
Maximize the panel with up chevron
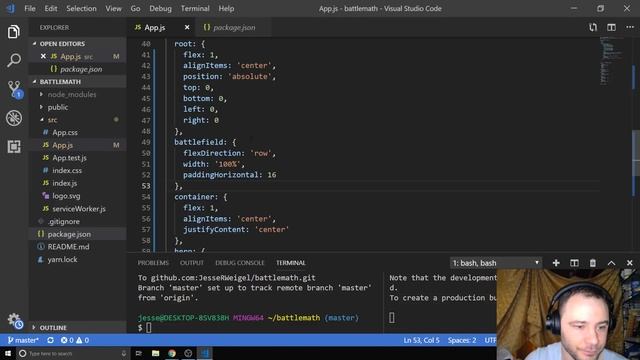611,263
